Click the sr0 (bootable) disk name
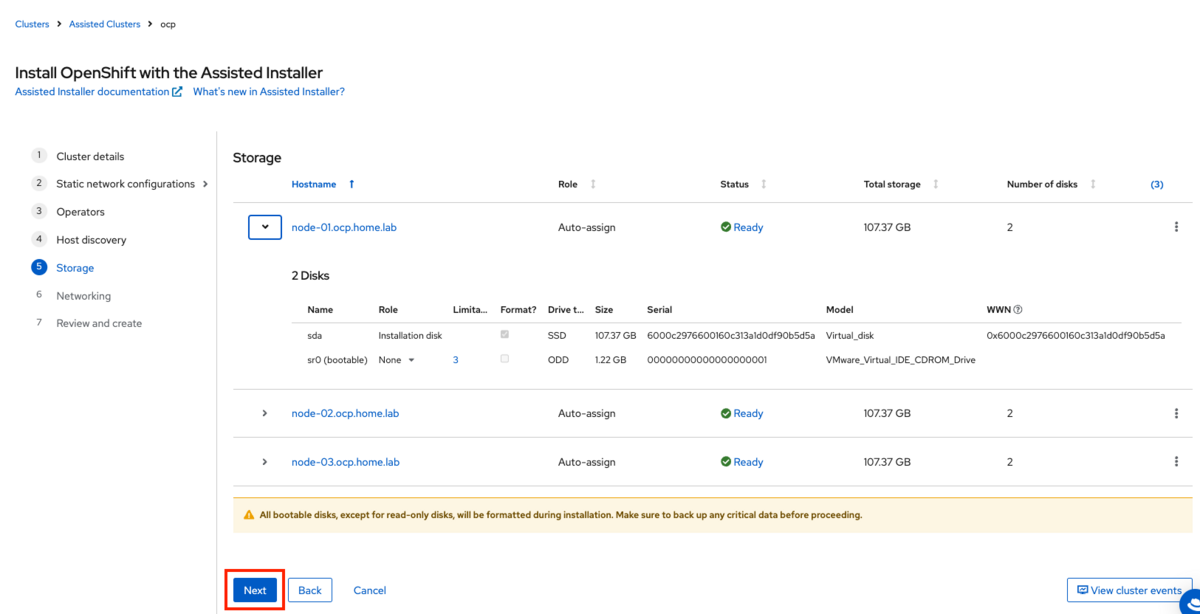 coord(337,360)
